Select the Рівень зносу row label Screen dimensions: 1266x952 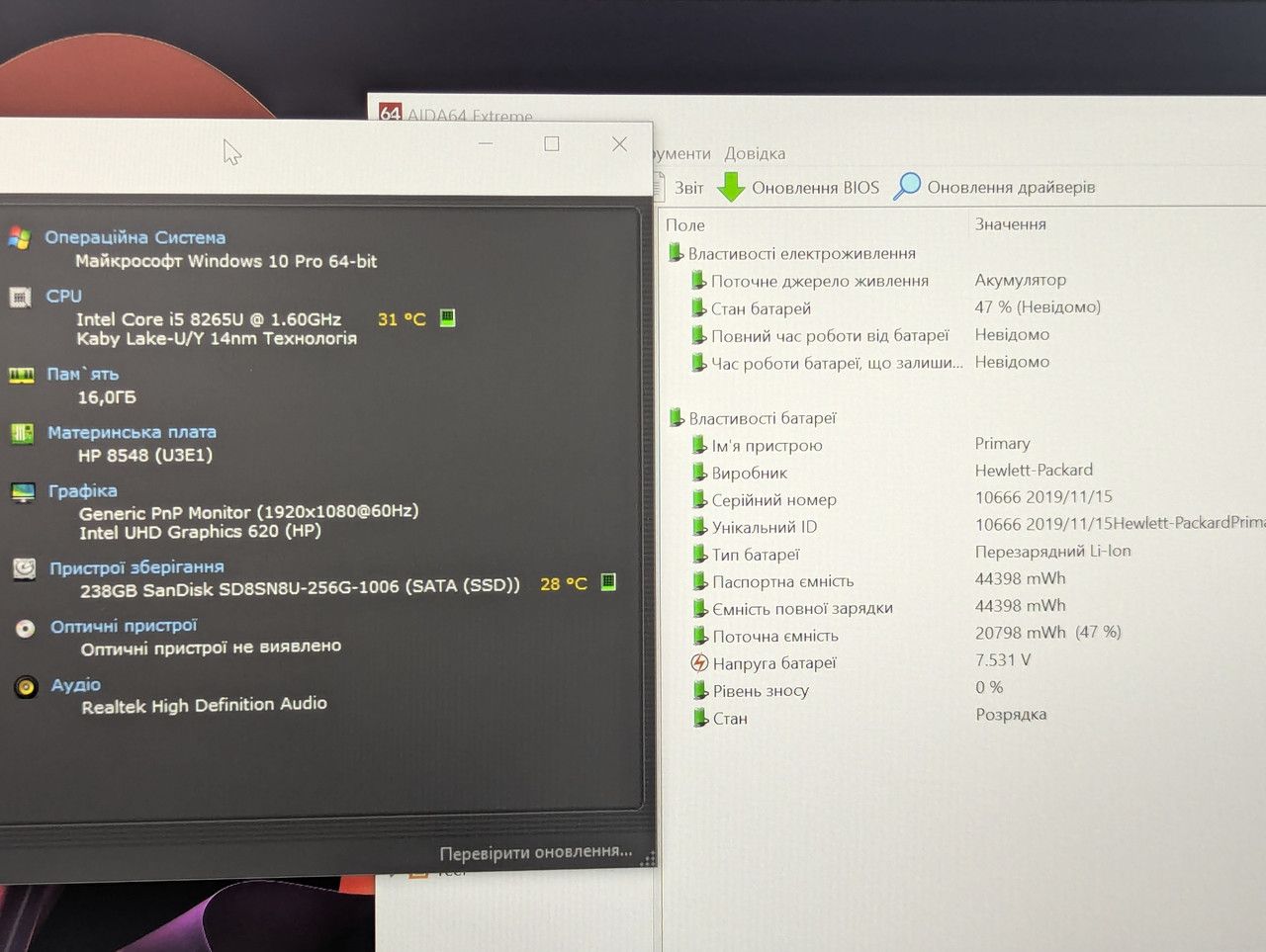[761, 691]
